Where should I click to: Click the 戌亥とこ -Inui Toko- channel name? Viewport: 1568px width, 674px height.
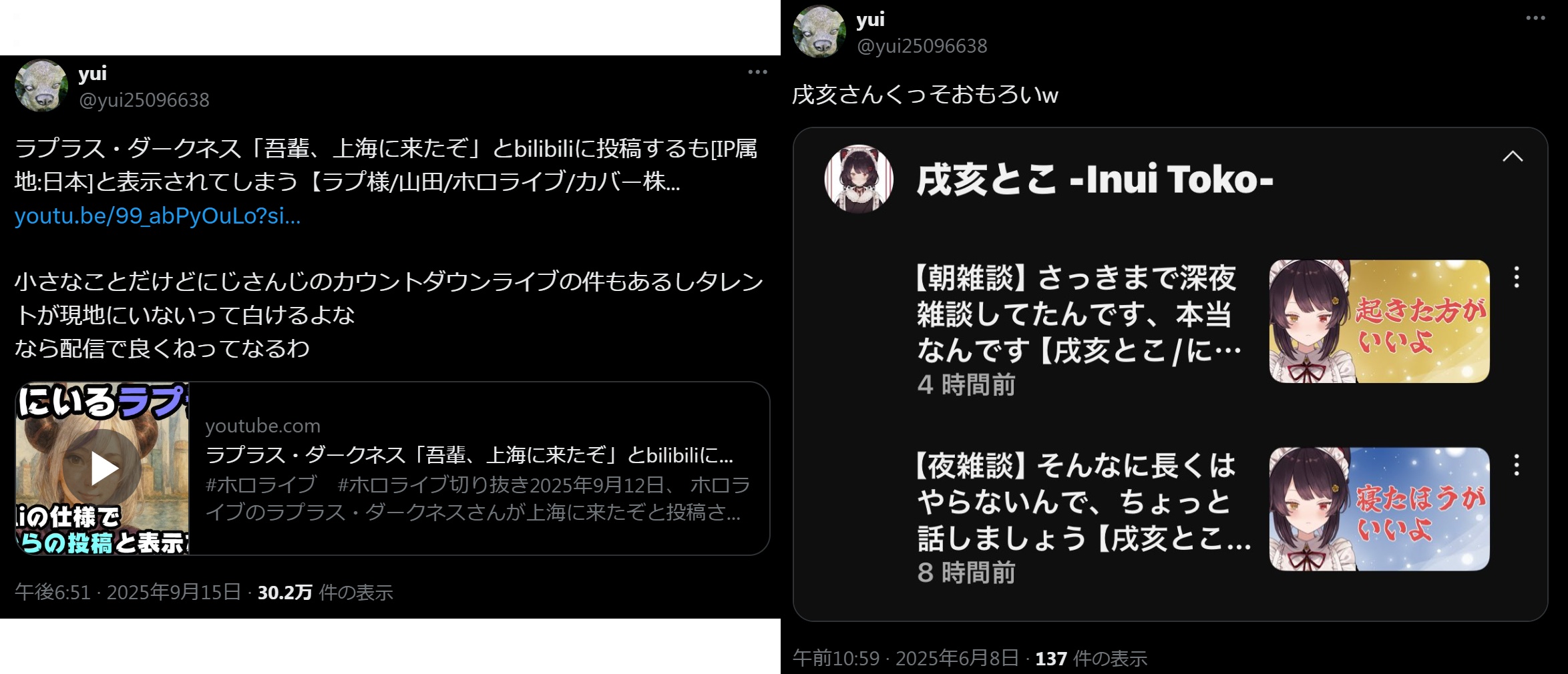(1095, 180)
